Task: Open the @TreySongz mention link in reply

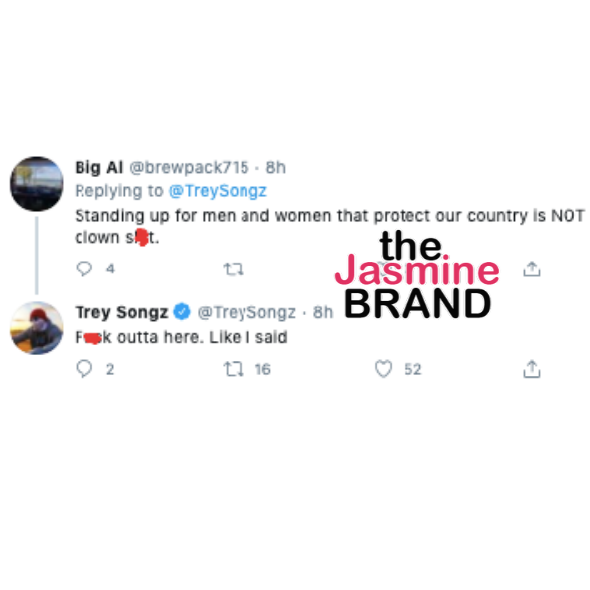Action: (218, 191)
